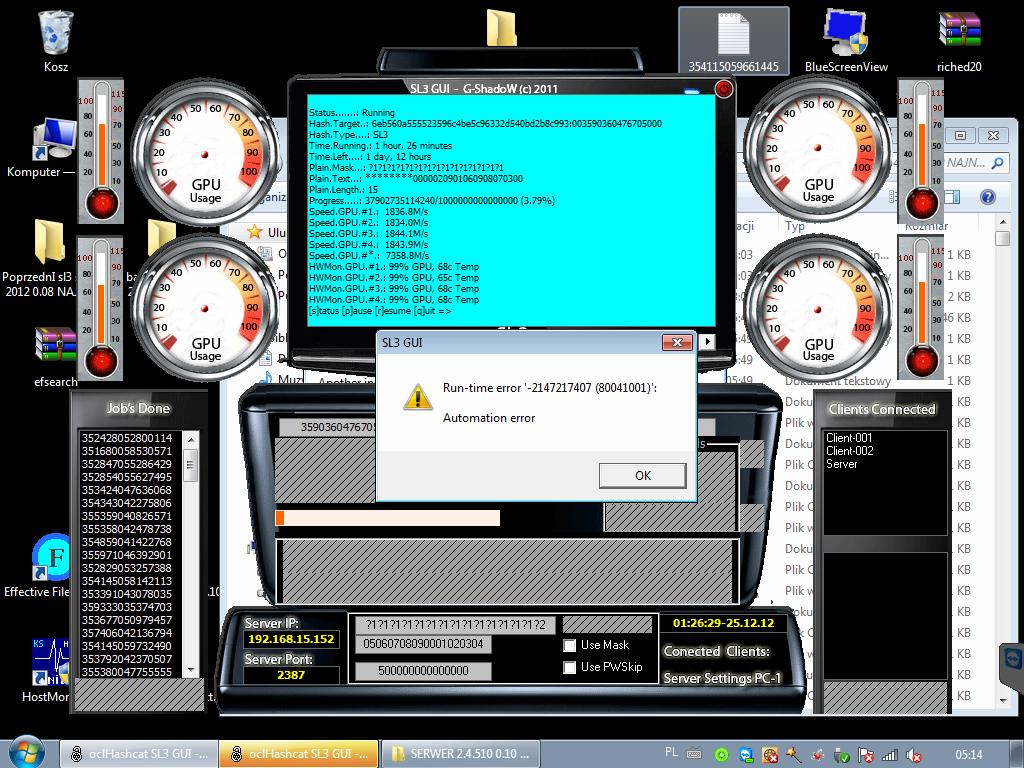Select job 359333035374703 in Job's Done
The width and height of the screenshot is (1024, 768).
tap(127, 607)
